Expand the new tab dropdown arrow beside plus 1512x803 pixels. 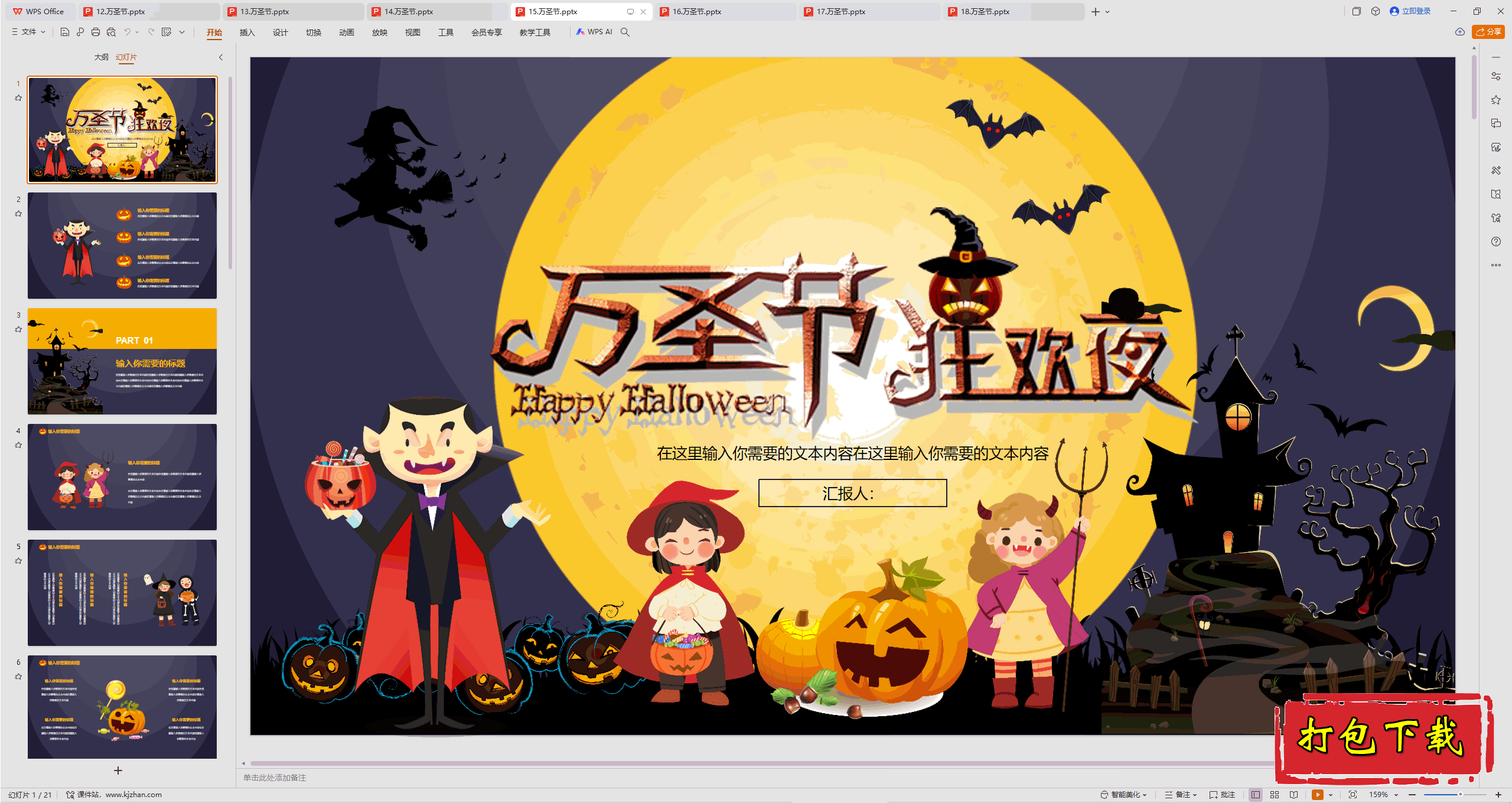click(x=1107, y=12)
